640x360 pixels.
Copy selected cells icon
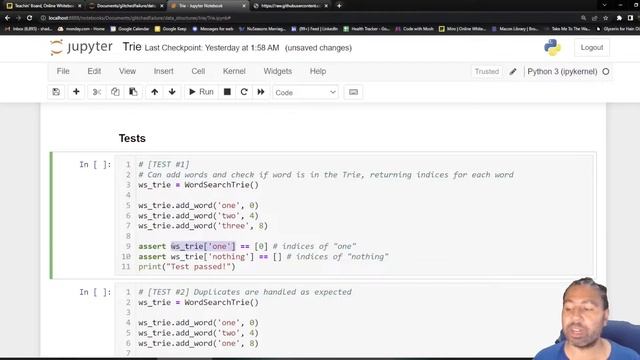coord(115,92)
